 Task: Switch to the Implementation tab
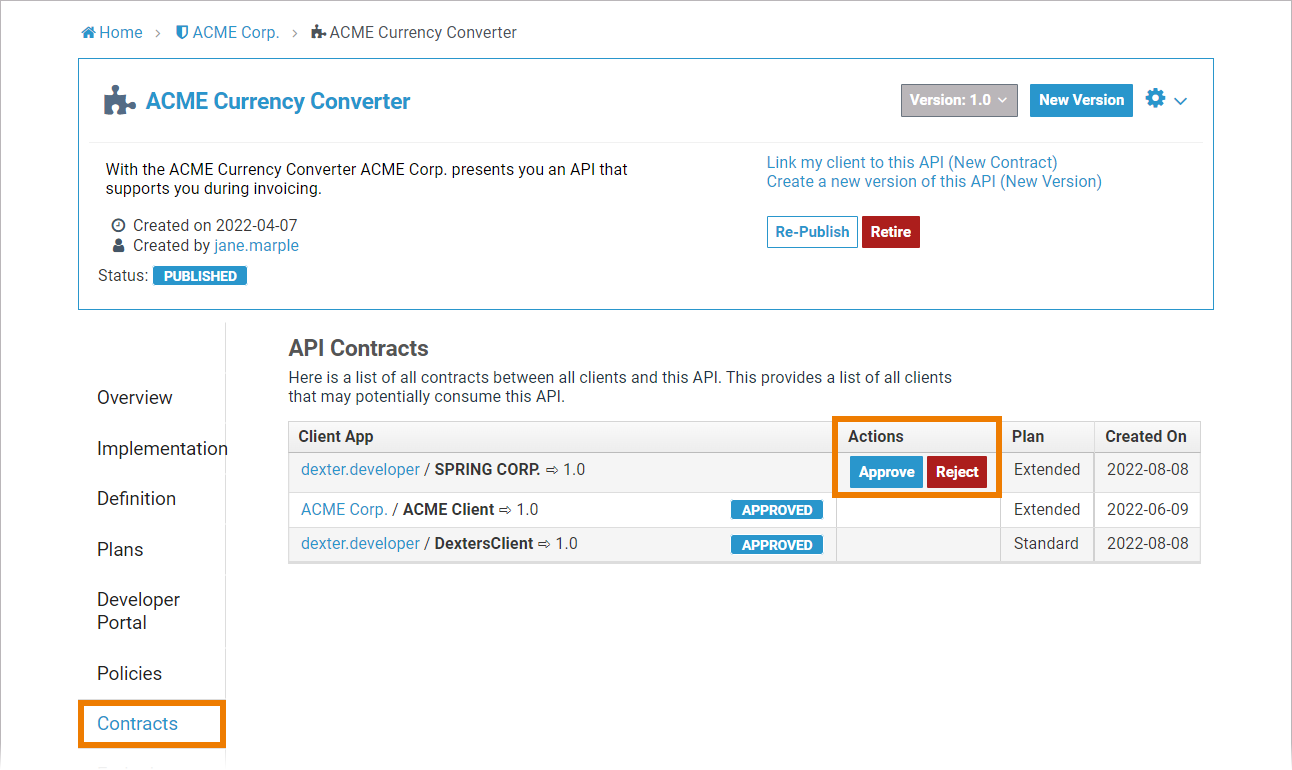[162, 448]
